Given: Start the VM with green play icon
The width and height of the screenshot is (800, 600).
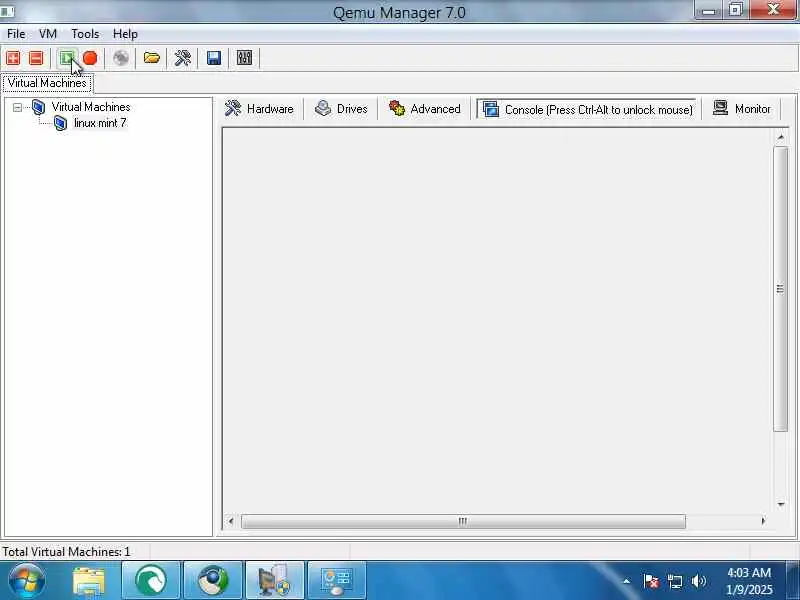Looking at the screenshot, I should (x=67, y=58).
